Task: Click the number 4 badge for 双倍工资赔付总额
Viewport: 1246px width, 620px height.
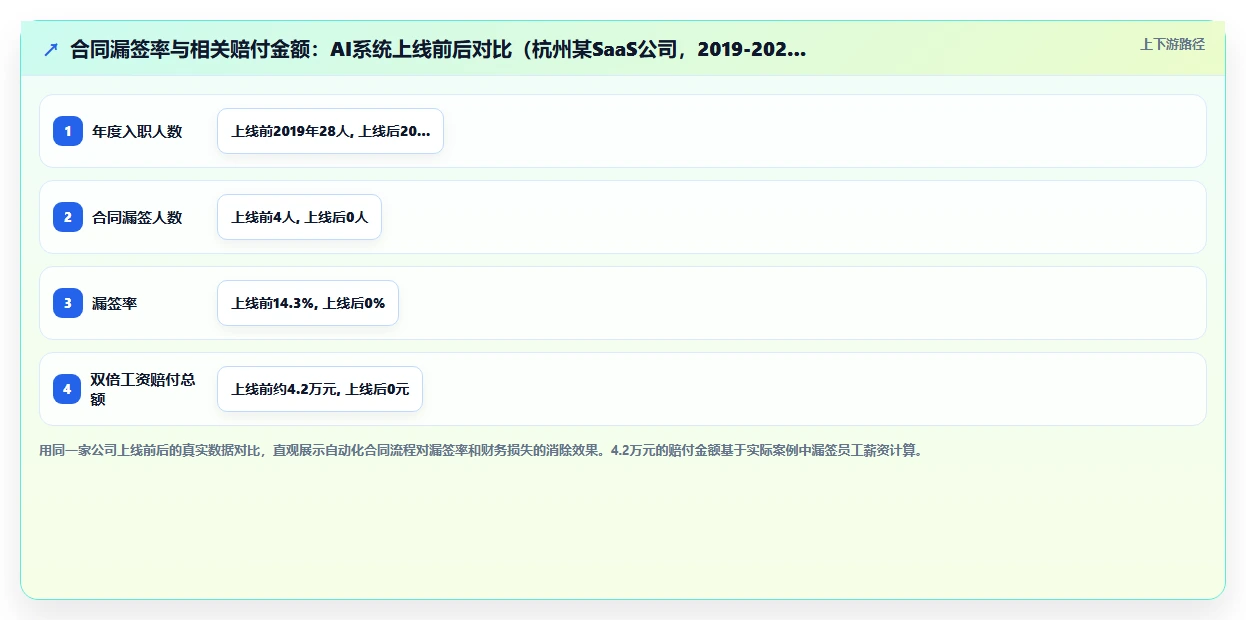Action: [x=68, y=389]
